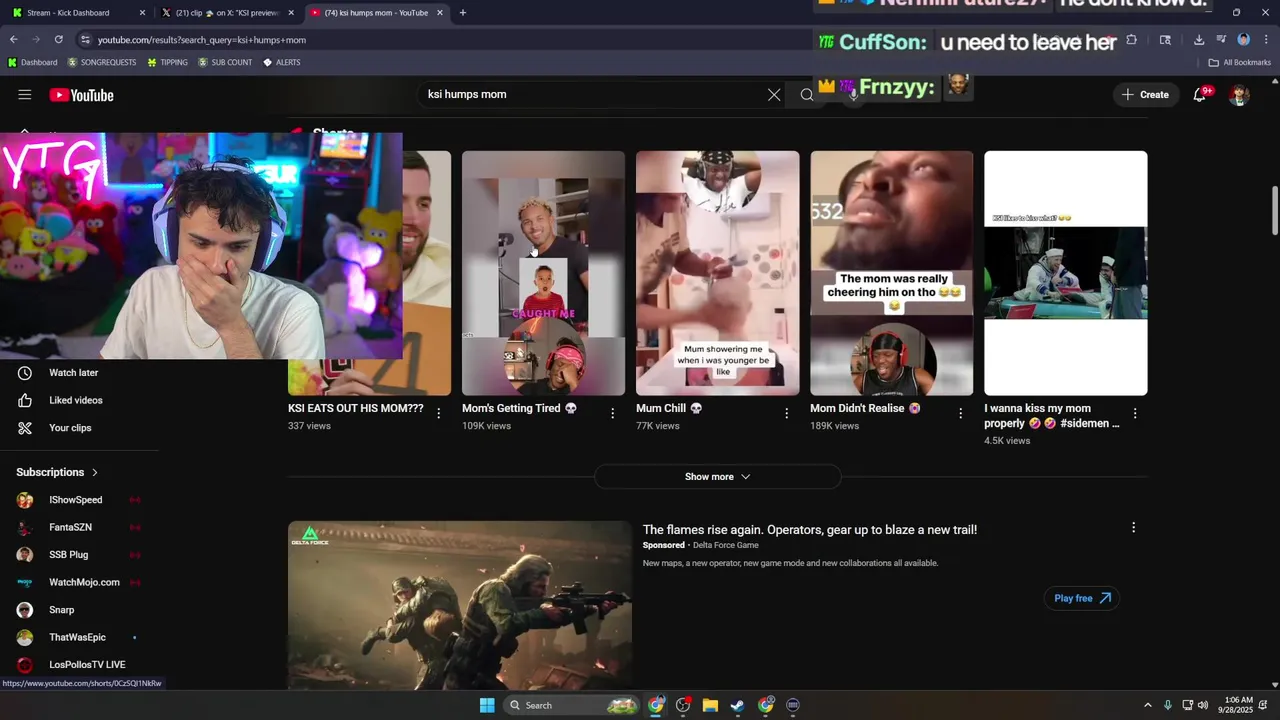Click Play free on the ad
The width and height of the screenshot is (1280, 720).
pos(1082,598)
